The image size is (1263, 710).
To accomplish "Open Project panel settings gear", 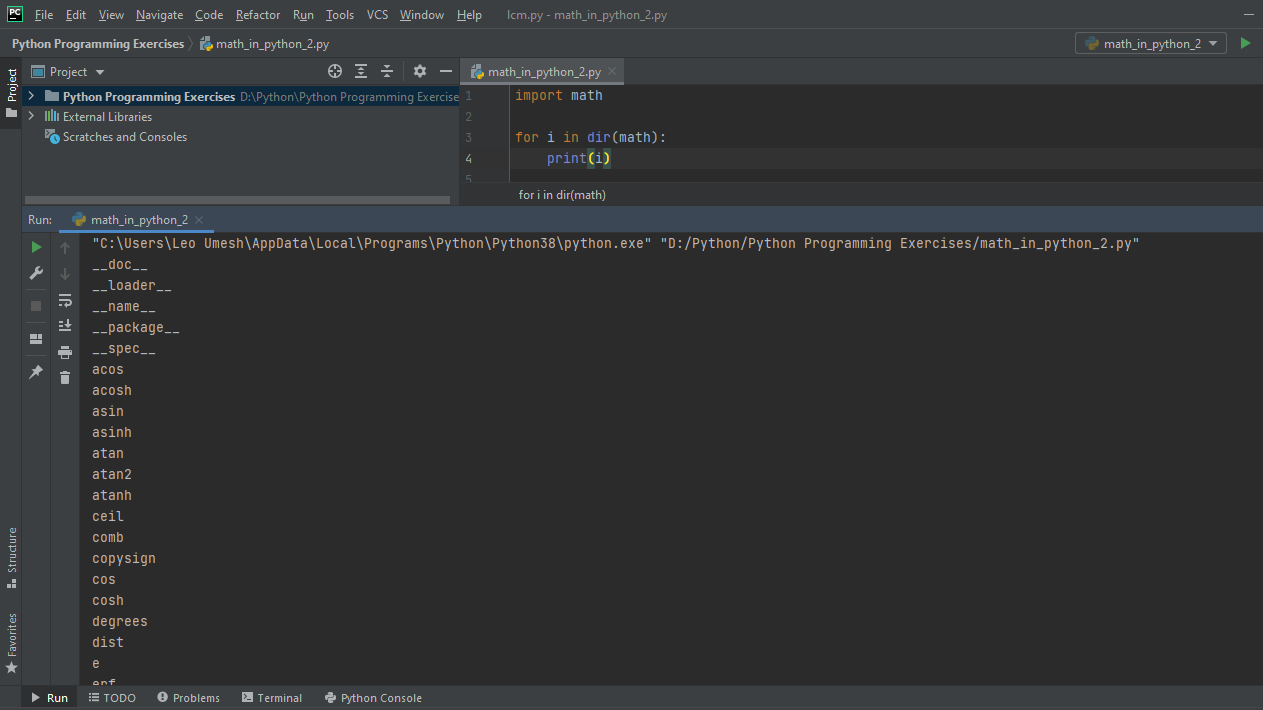I will (x=420, y=71).
